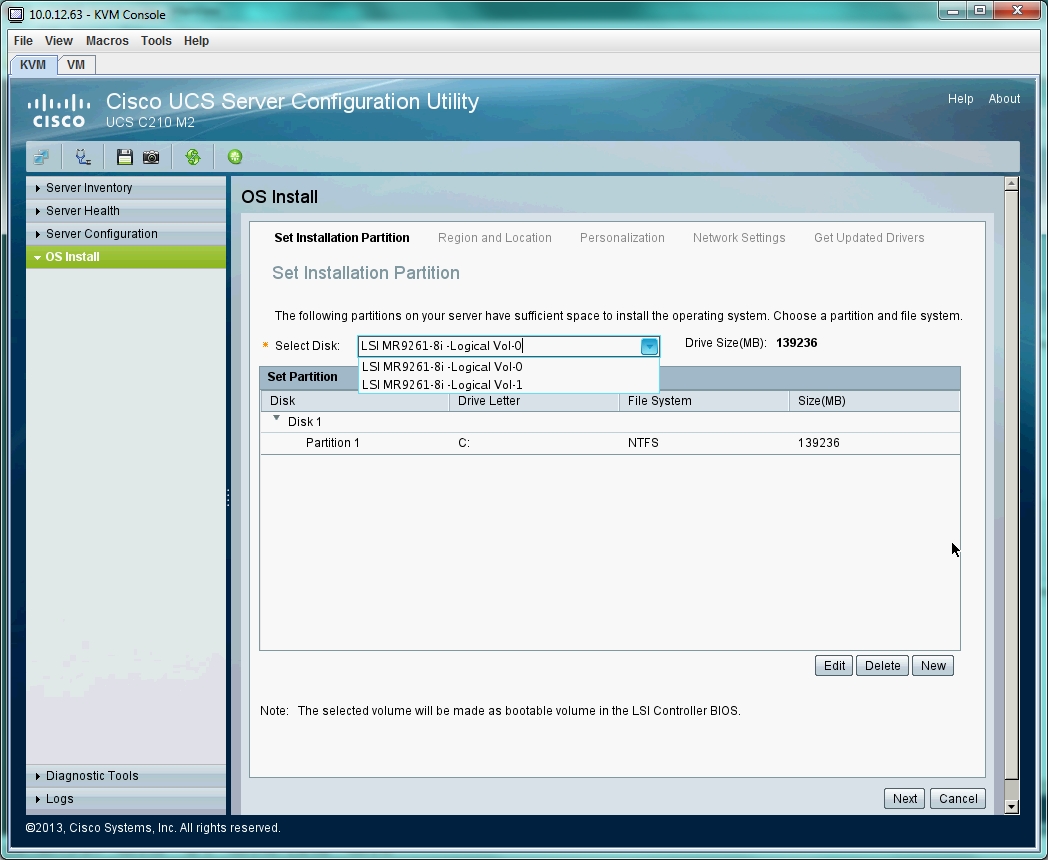Go to Network Settings step
The height and width of the screenshot is (860, 1048).
click(739, 238)
